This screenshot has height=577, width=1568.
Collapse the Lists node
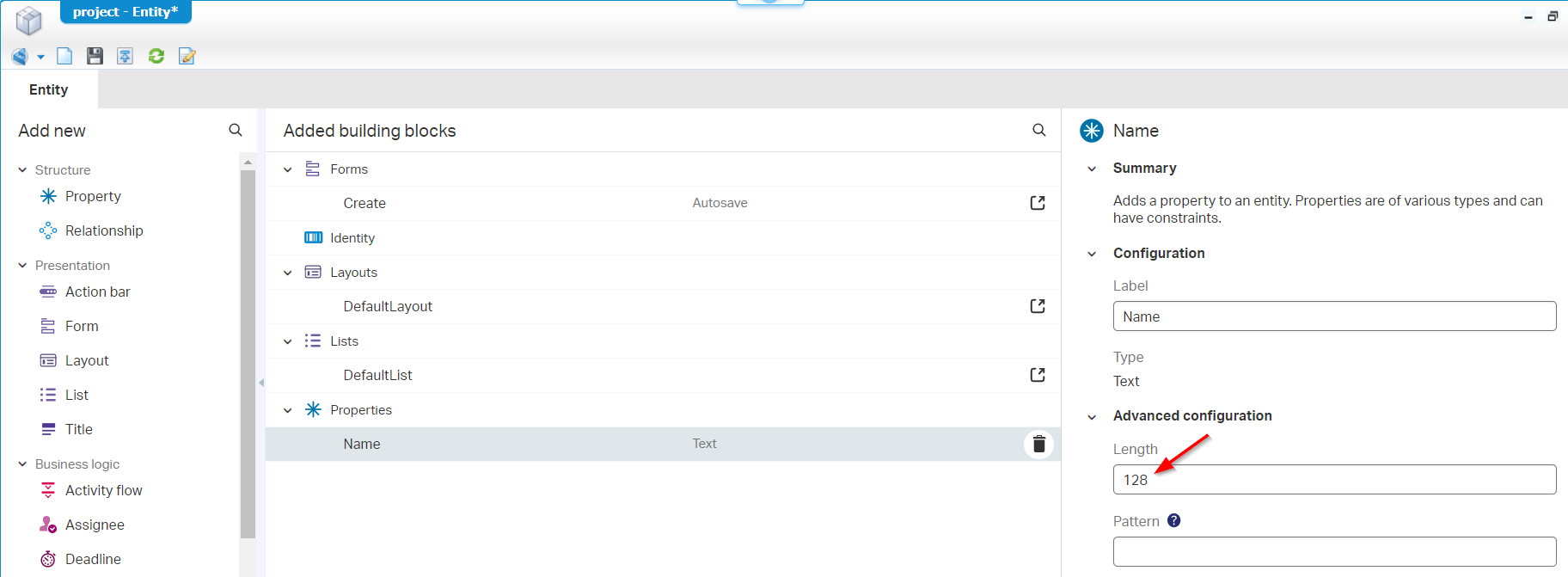(x=288, y=341)
